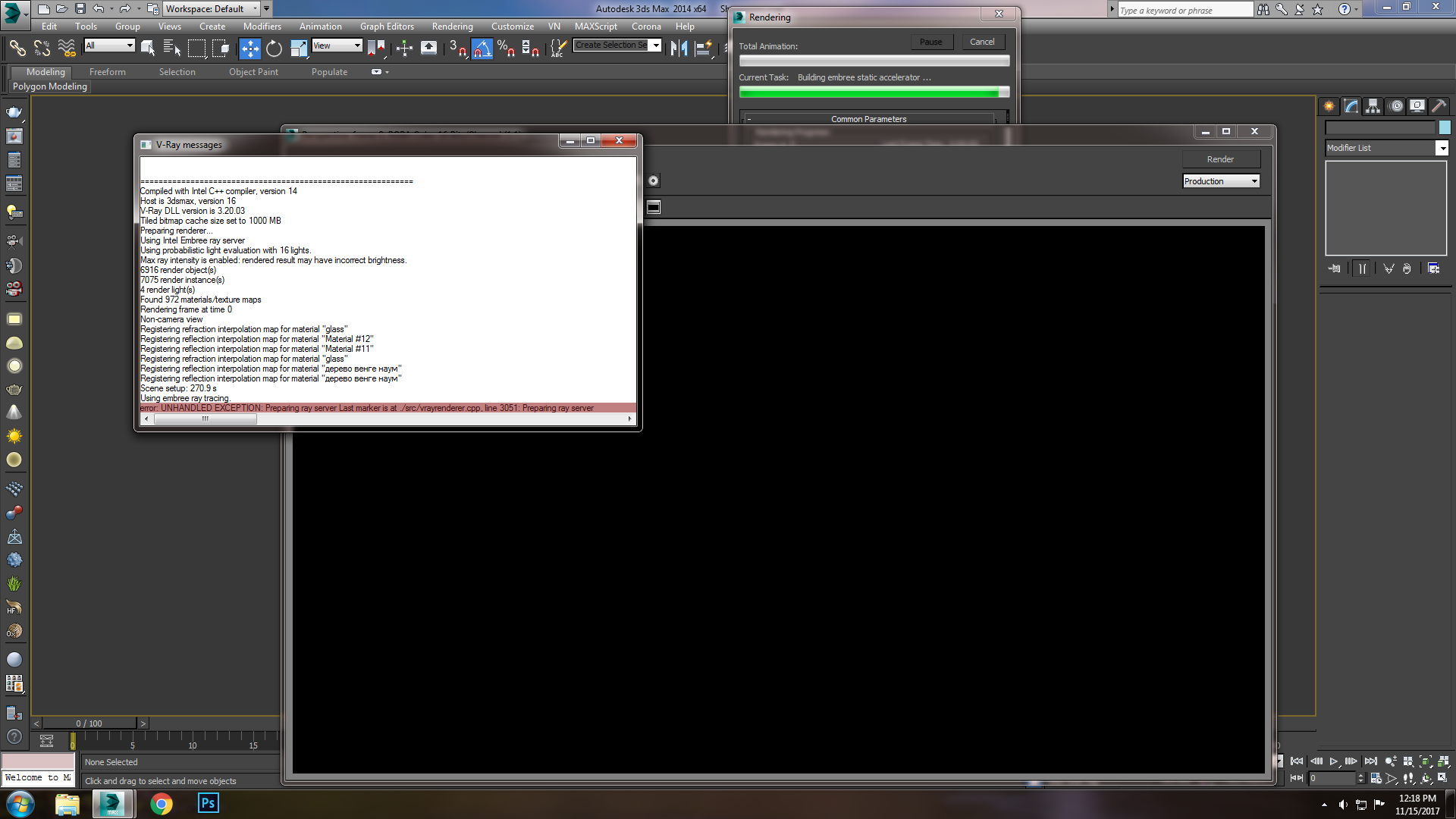Toggle keyboard shortcut override

(429, 49)
